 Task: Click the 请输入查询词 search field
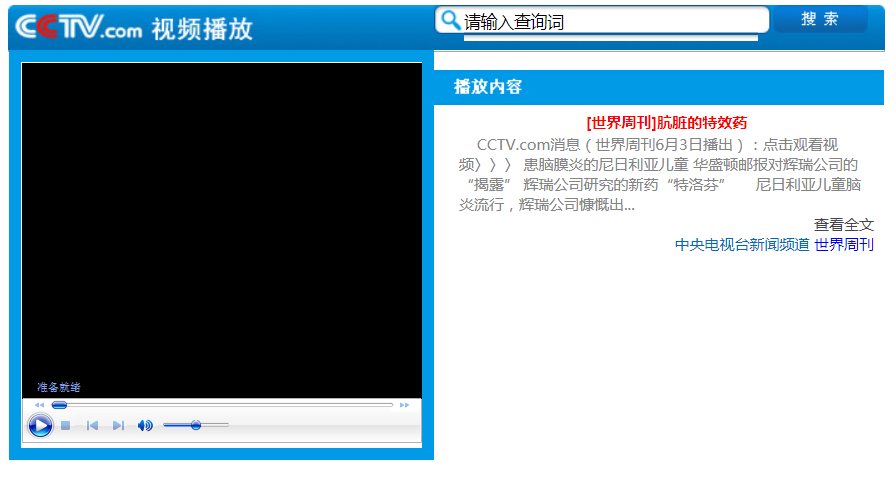[612, 21]
